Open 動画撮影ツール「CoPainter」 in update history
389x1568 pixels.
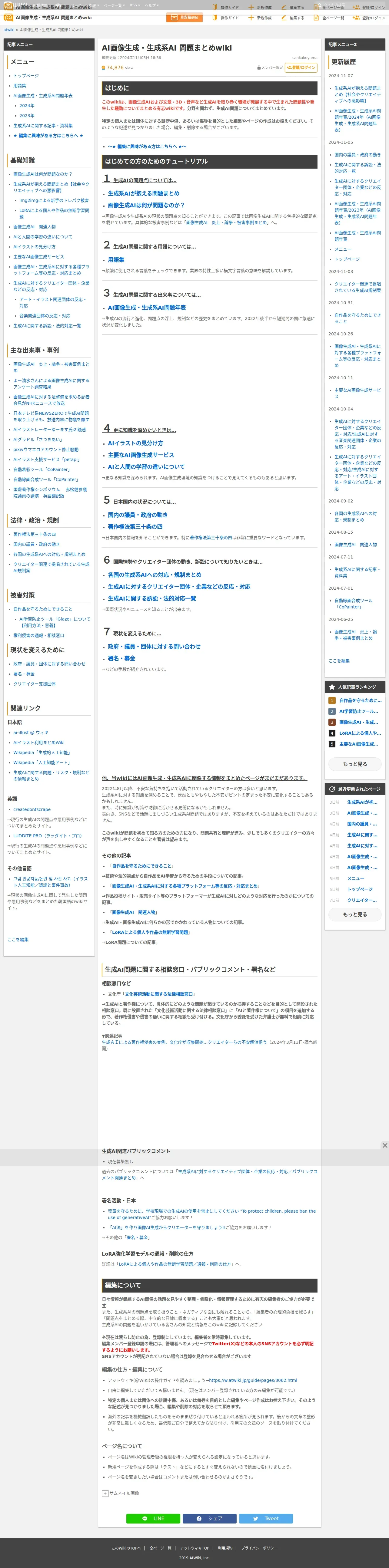tap(354, 603)
